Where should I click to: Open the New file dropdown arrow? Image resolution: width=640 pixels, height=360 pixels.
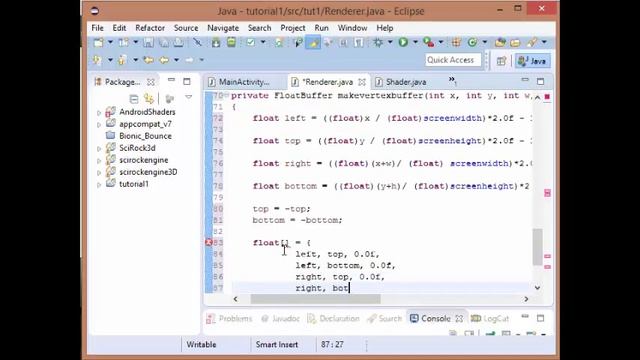[110, 42]
